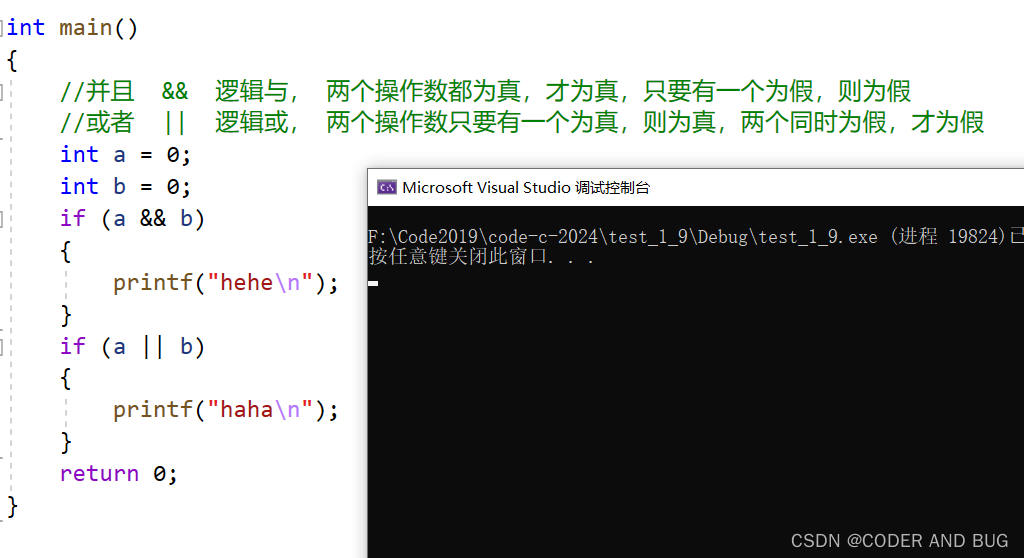Click the title 'Microsoft Visual Studio 调试控制台'
1024x558 pixels.
[526, 188]
